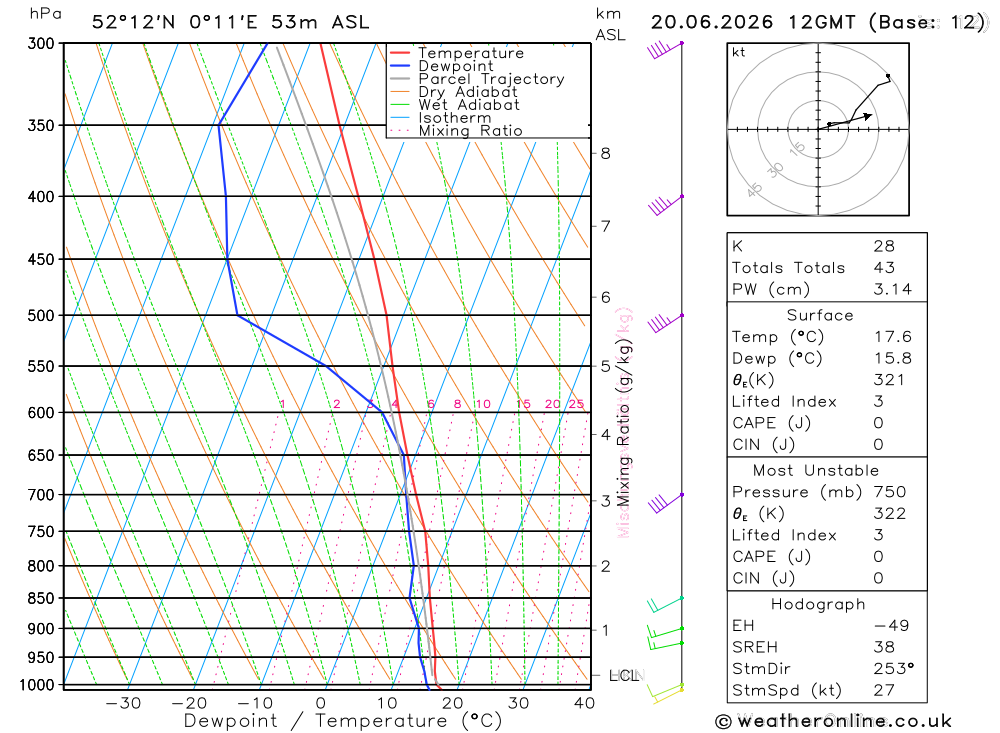Click the LCL level marker label
The height and width of the screenshot is (733, 1000).
624,676
